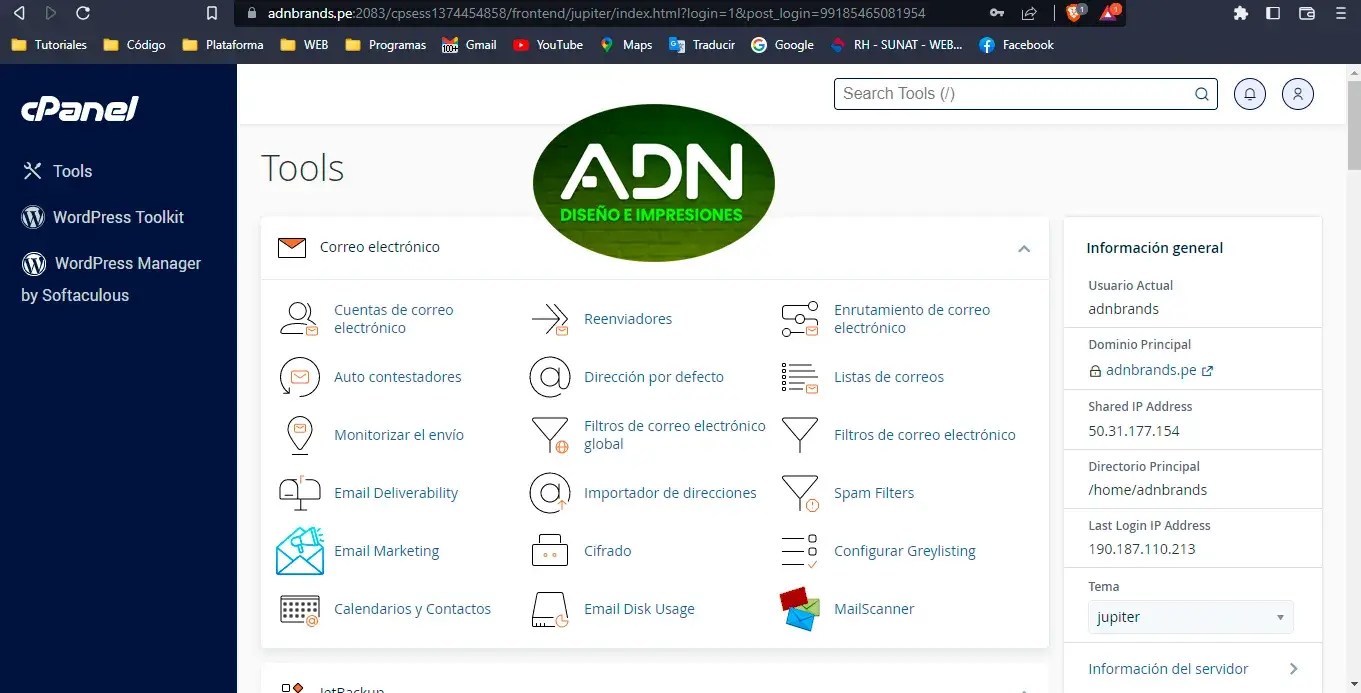Toggle the browser sidebar panel
1361x693 pixels.
coord(1273,13)
